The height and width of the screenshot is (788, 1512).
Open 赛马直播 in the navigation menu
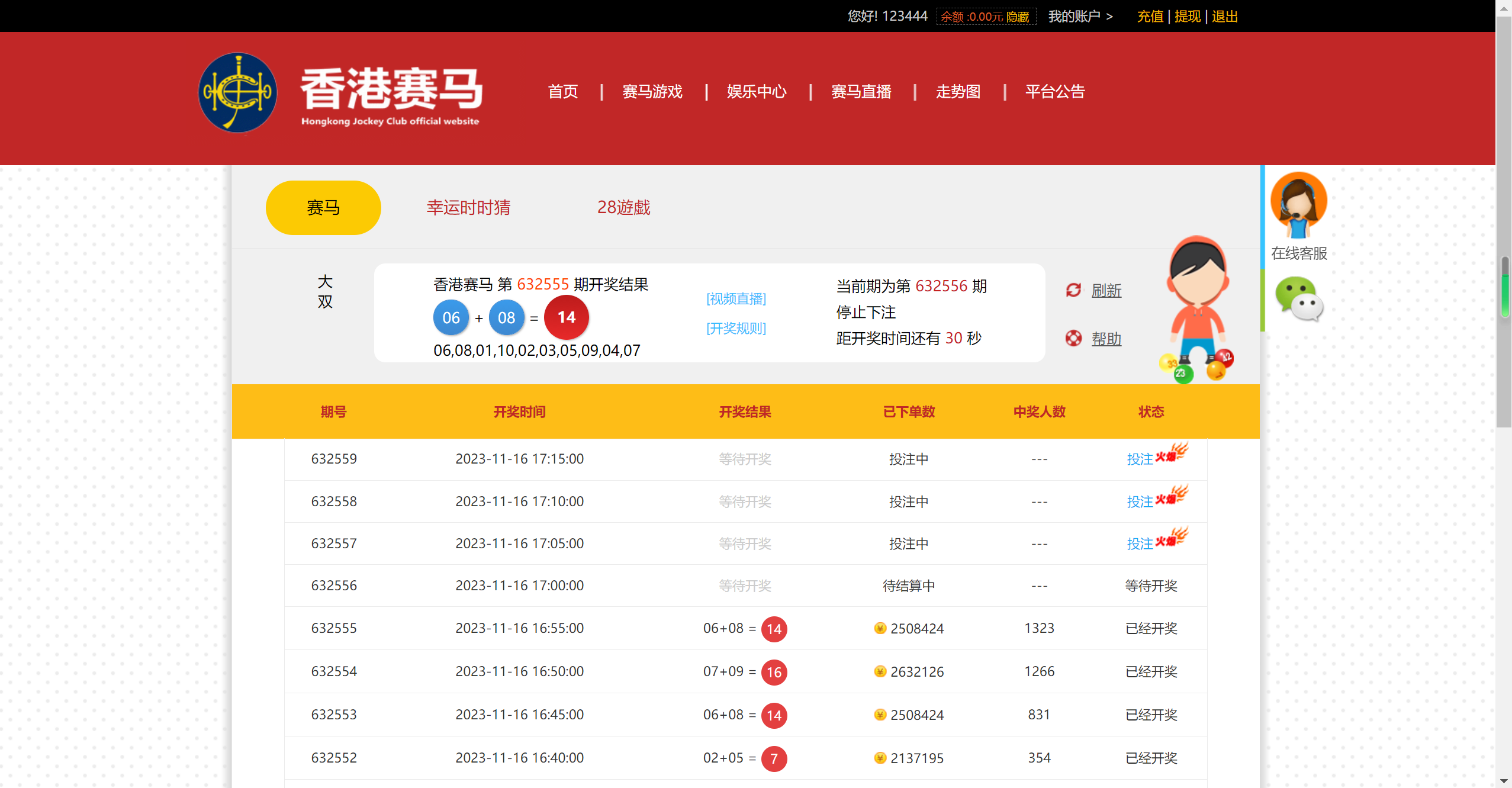click(861, 92)
